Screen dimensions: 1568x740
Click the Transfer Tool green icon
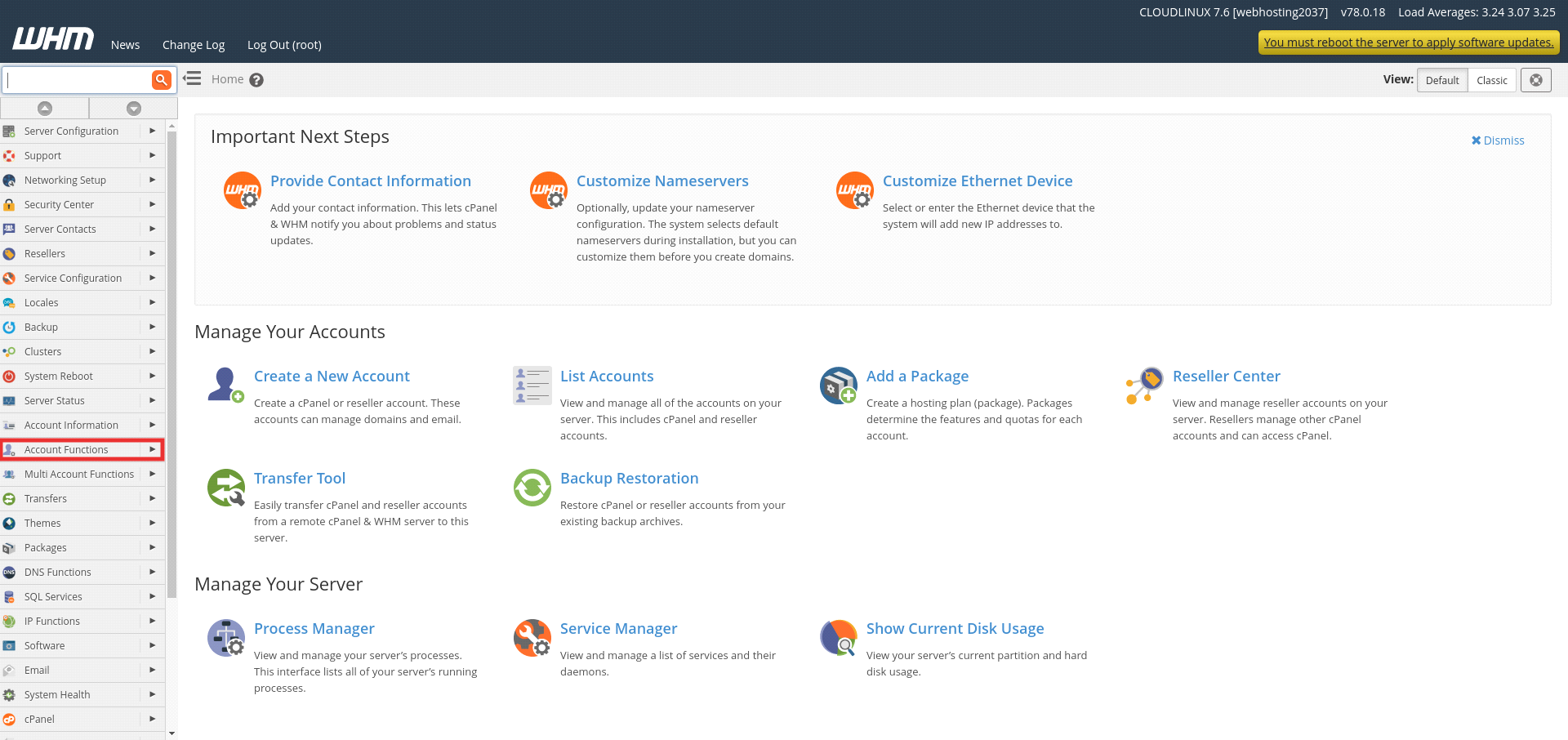point(226,488)
